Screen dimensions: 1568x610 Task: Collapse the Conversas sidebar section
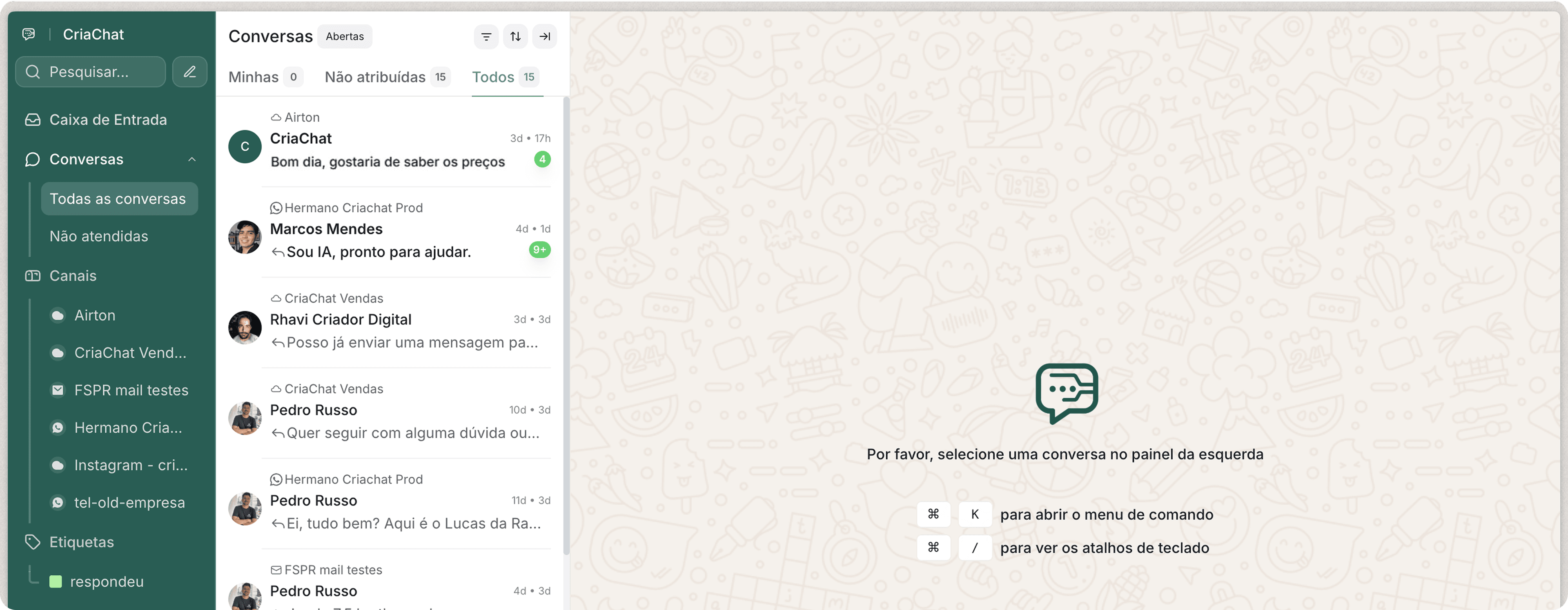click(192, 160)
